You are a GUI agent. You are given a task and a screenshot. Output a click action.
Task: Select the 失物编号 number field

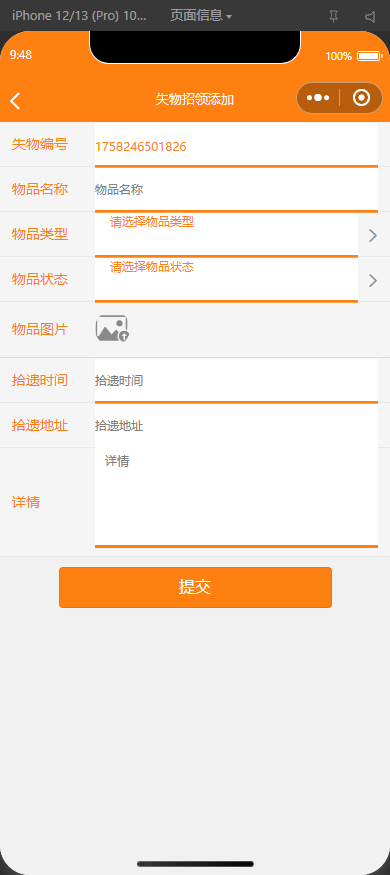[236, 145]
